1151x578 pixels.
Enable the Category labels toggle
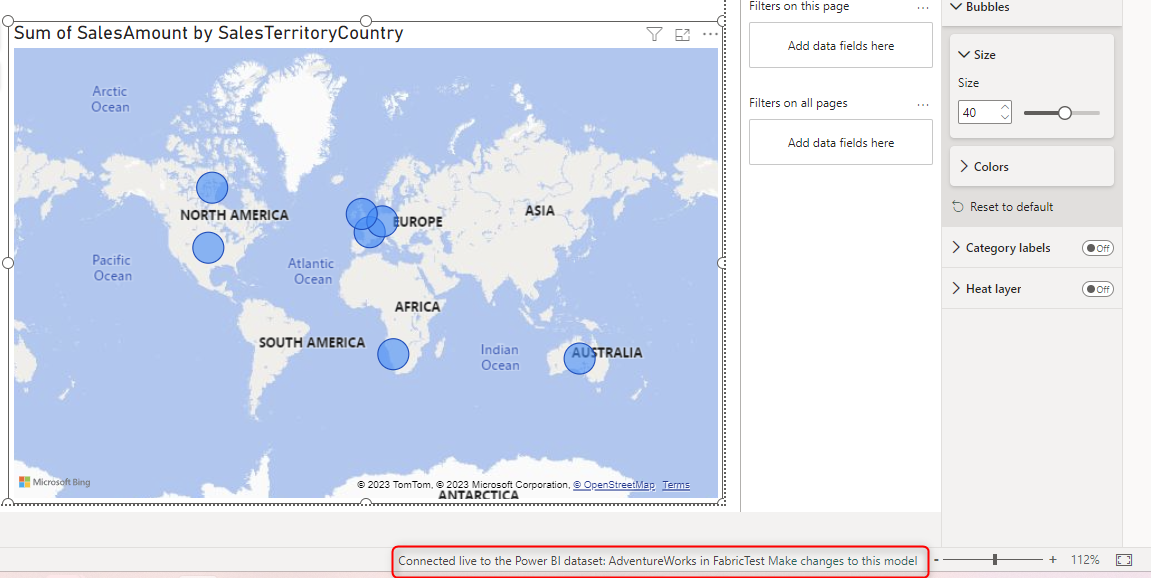(x=1097, y=248)
